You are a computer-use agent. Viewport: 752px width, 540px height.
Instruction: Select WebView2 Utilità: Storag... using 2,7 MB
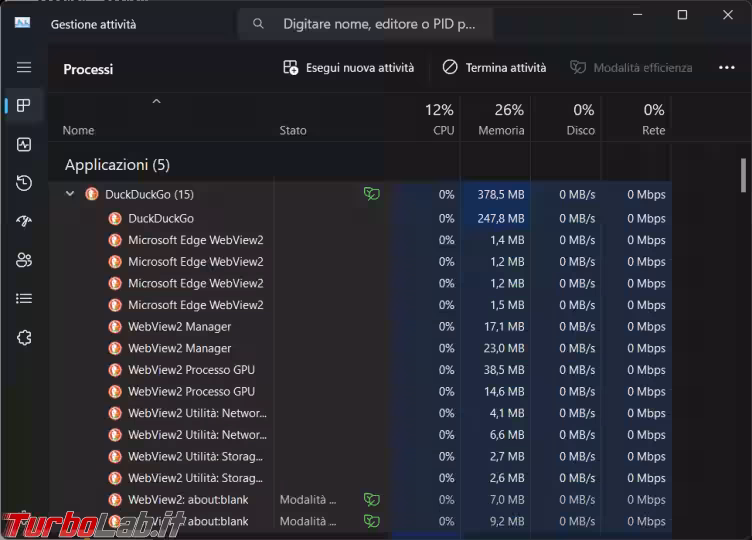point(360,456)
